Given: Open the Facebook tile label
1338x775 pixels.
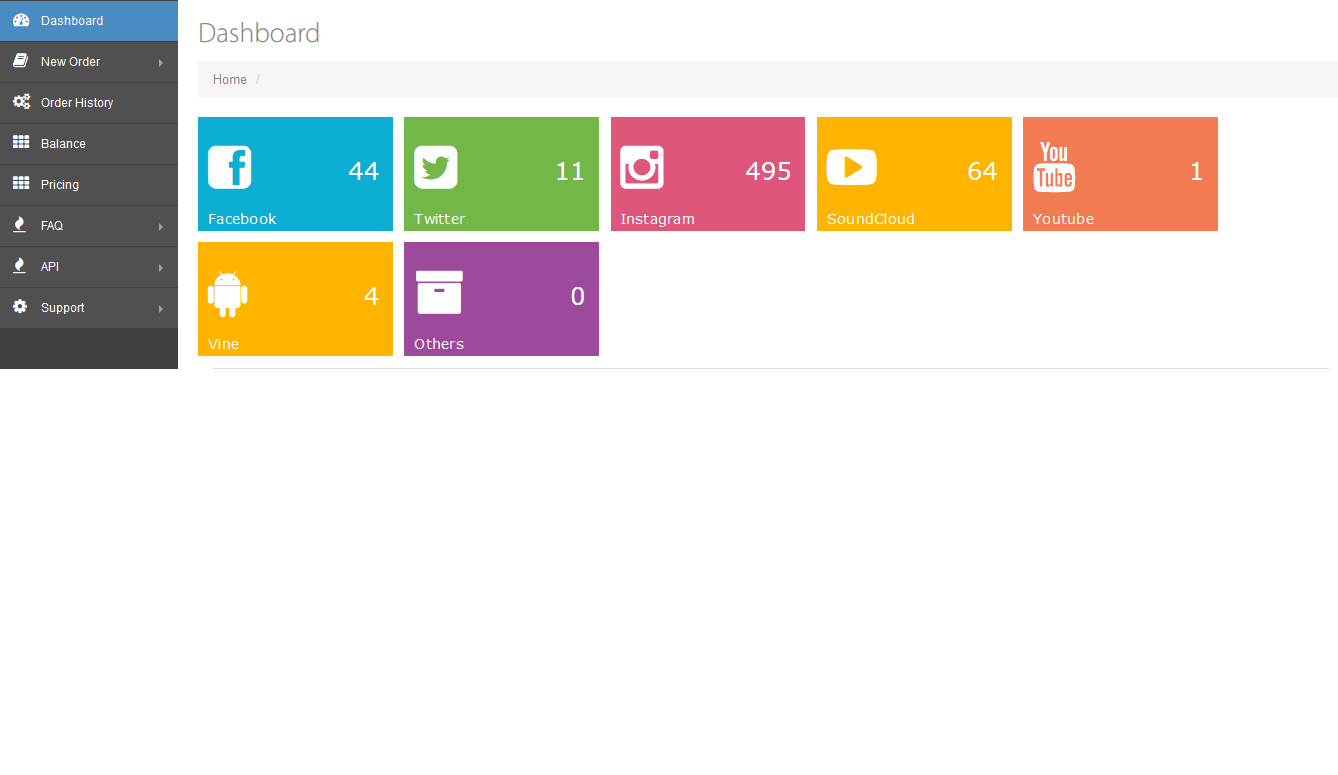Looking at the screenshot, I should (242, 219).
